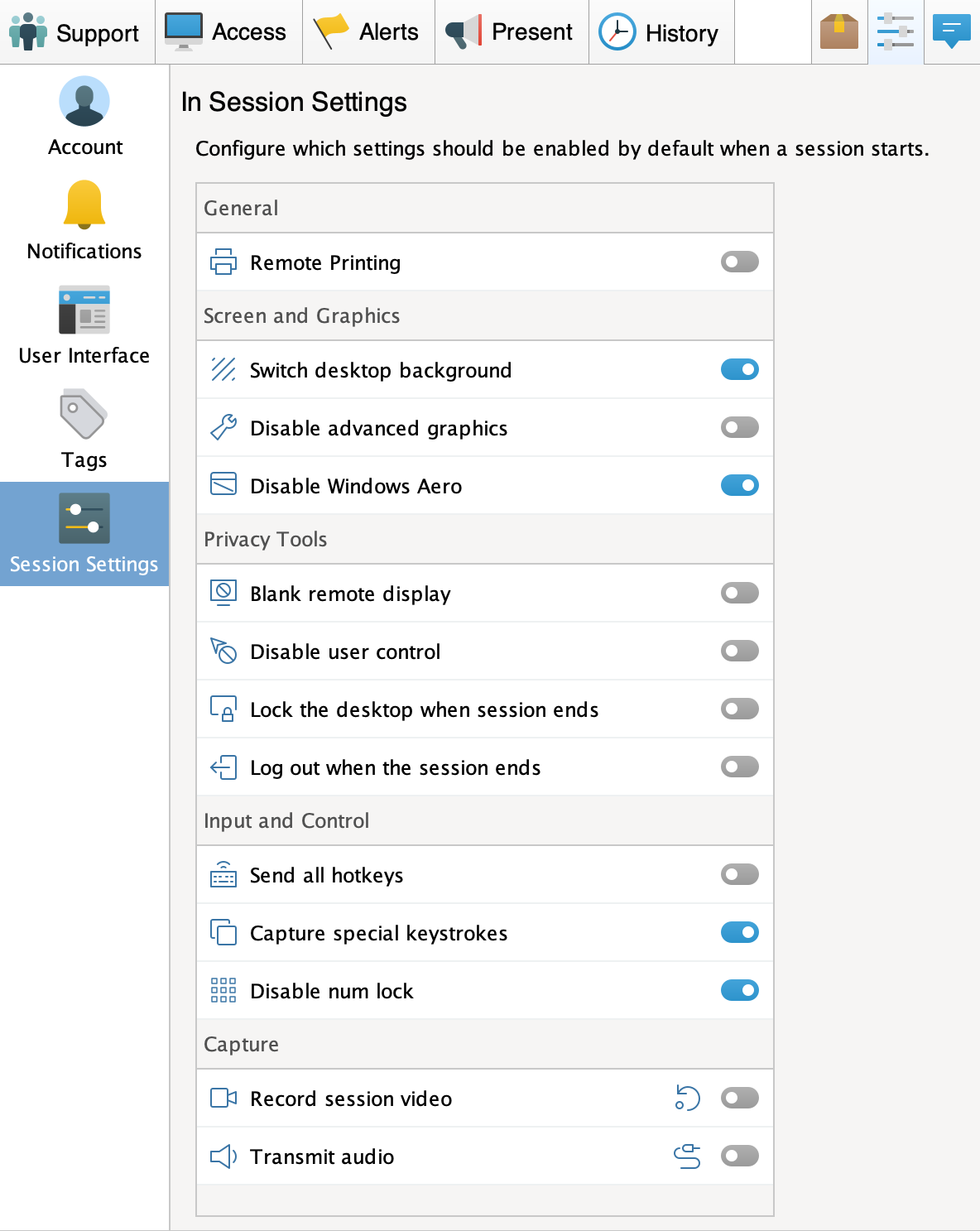Enable Disable advanced graphics toggle
Screen dimensions: 980x1231
[x=740, y=427]
